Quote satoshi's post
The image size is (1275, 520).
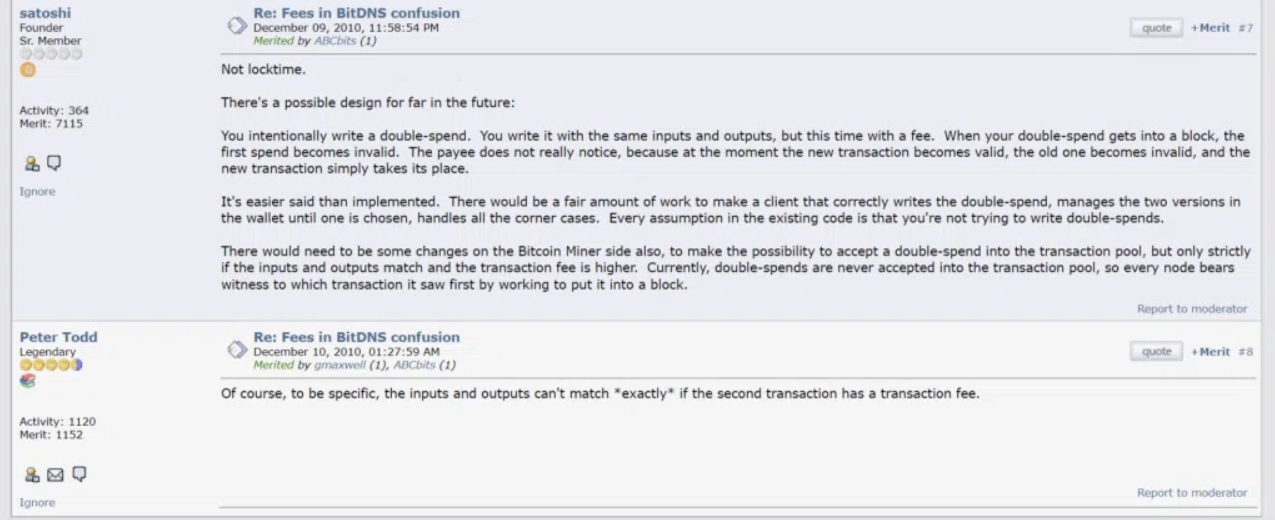pyautogui.click(x=1157, y=28)
